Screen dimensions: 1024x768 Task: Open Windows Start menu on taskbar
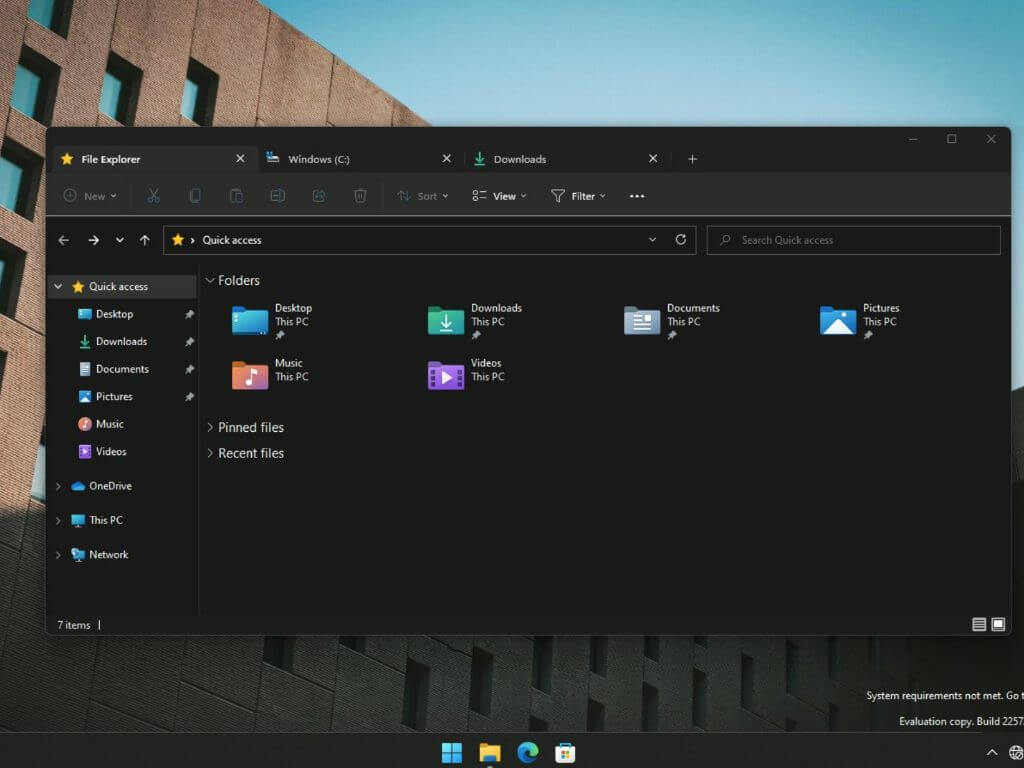coord(451,752)
